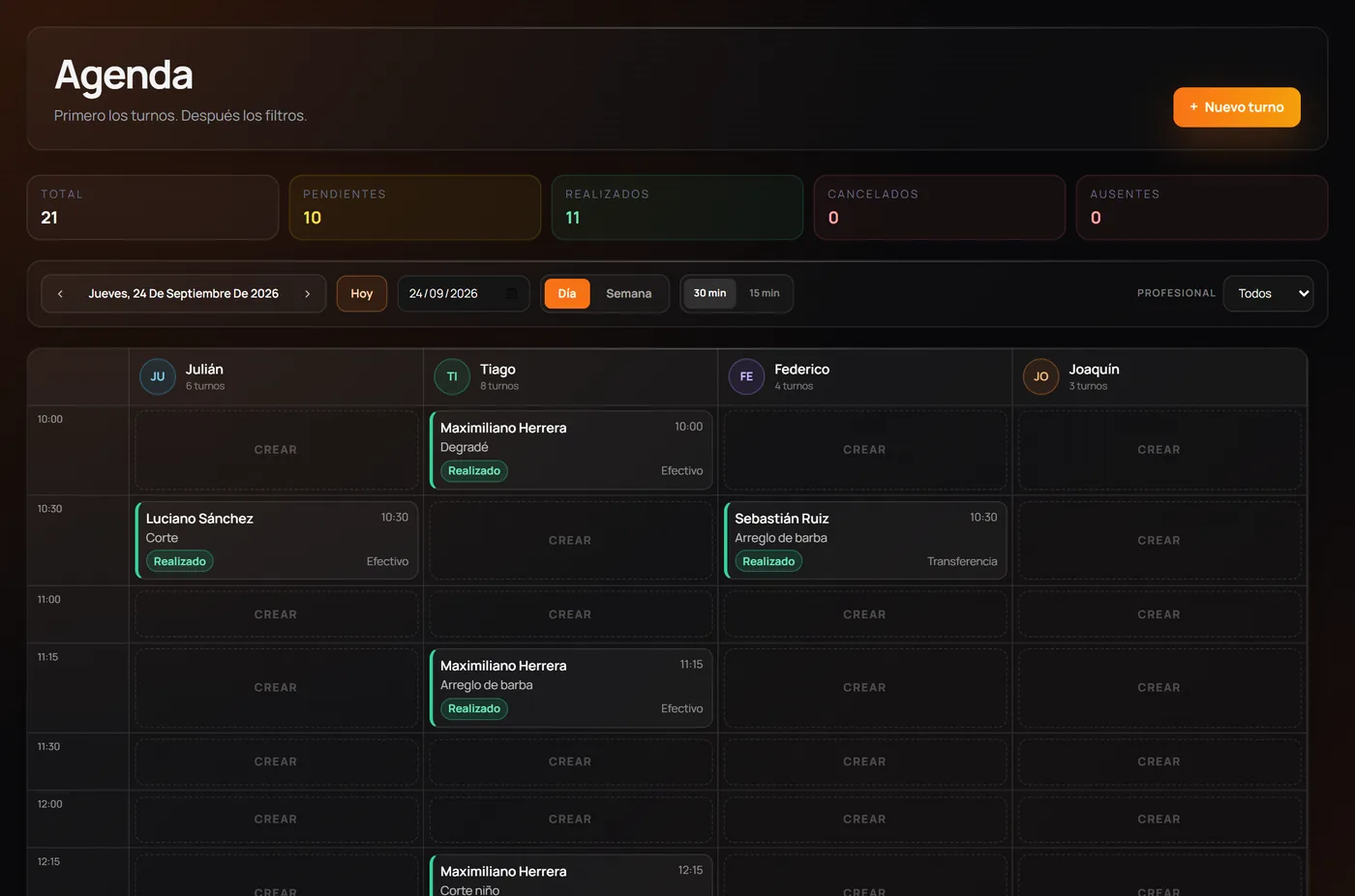This screenshot has width=1355, height=896.
Task: Switch to Semana view
Action: click(x=629, y=293)
